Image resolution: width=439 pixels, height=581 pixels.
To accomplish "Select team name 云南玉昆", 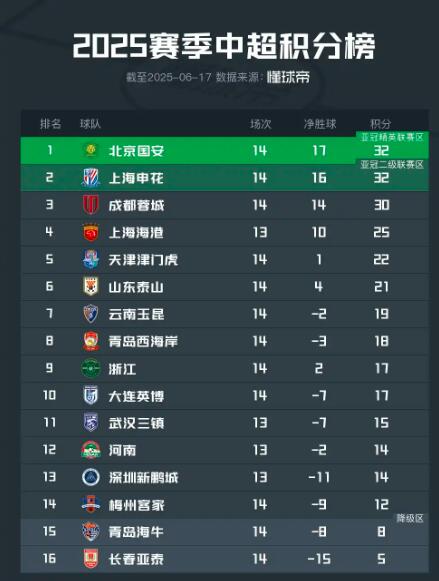I will click(x=136, y=314).
